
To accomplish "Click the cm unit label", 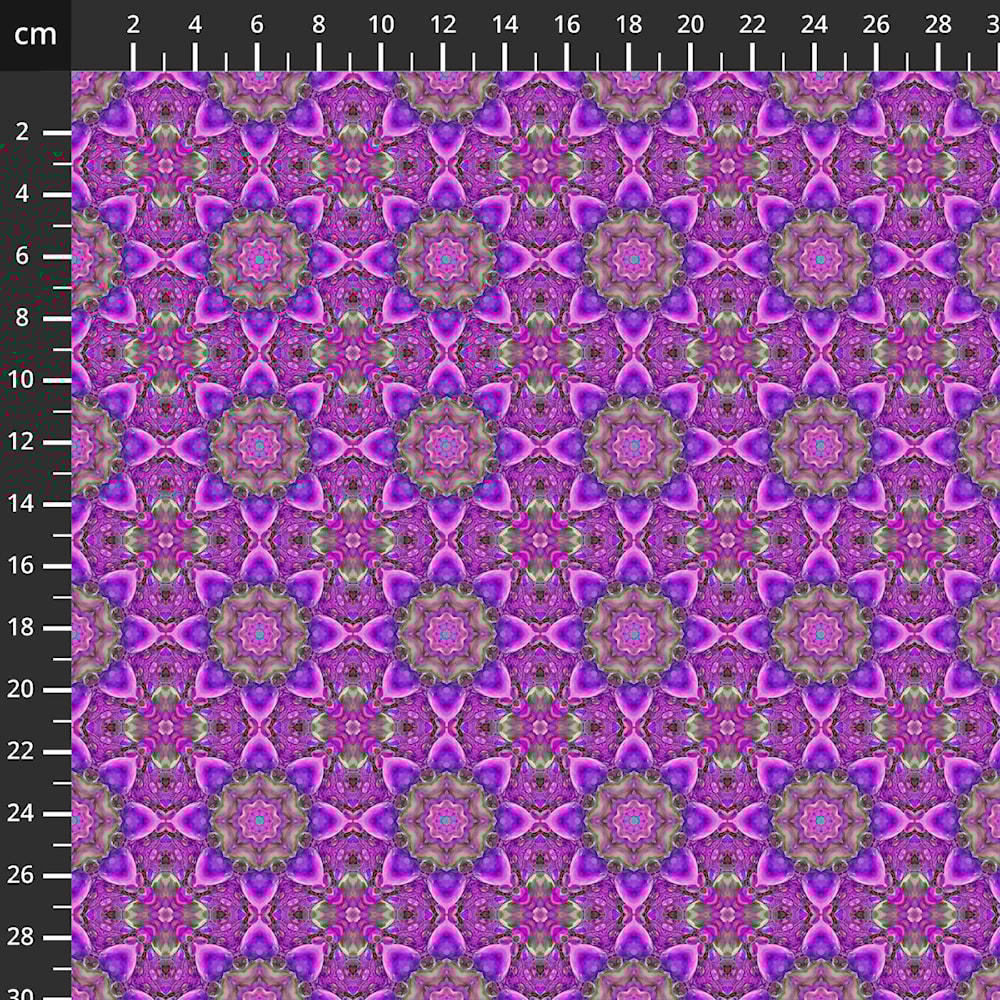I will click(x=35, y=35).
